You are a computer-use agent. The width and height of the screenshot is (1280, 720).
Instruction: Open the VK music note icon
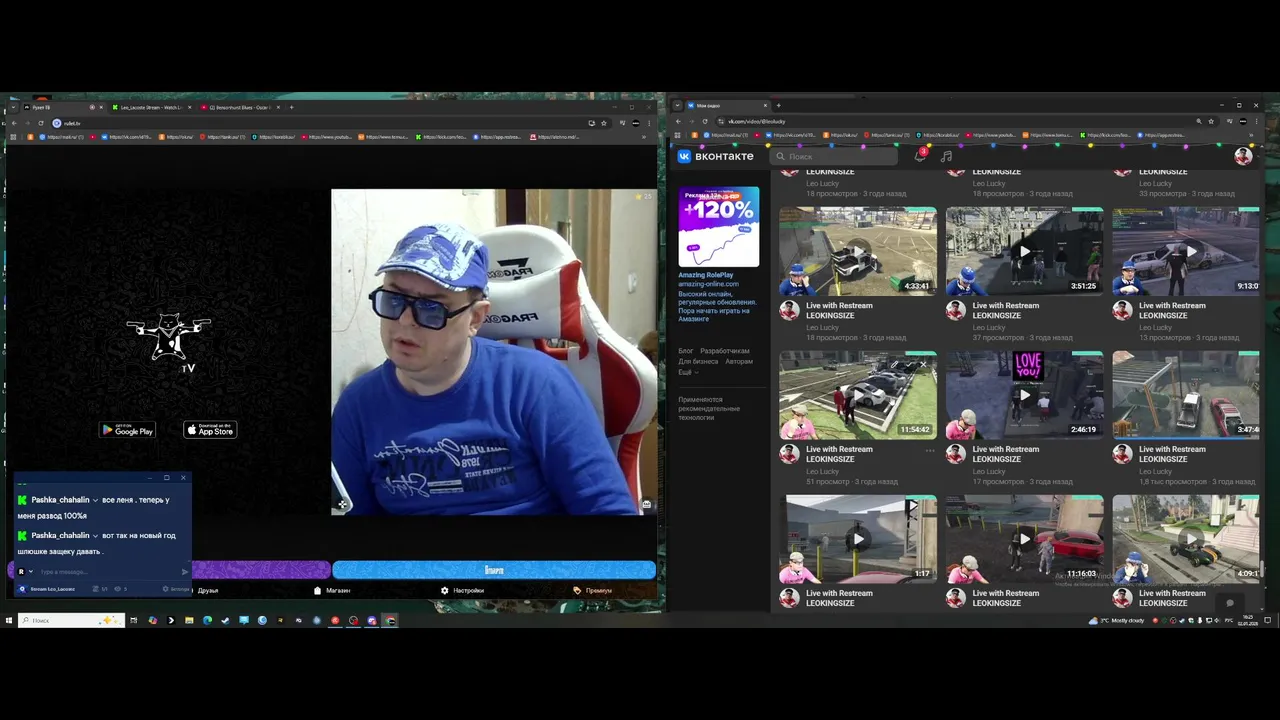pyautogui.click(x=946, y=156)
